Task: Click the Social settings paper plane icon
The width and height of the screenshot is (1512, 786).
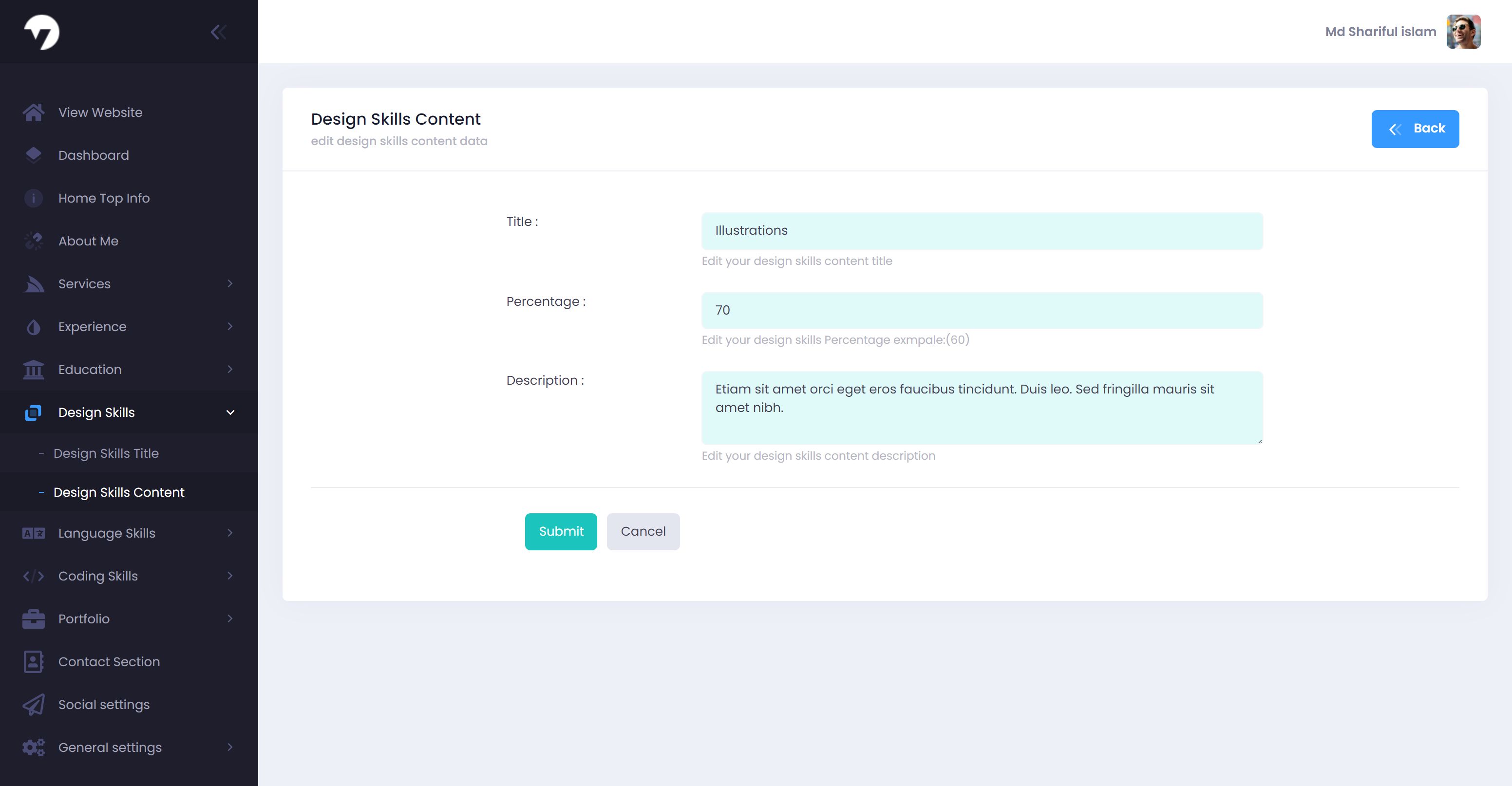Action: click(x=34, y=704)
